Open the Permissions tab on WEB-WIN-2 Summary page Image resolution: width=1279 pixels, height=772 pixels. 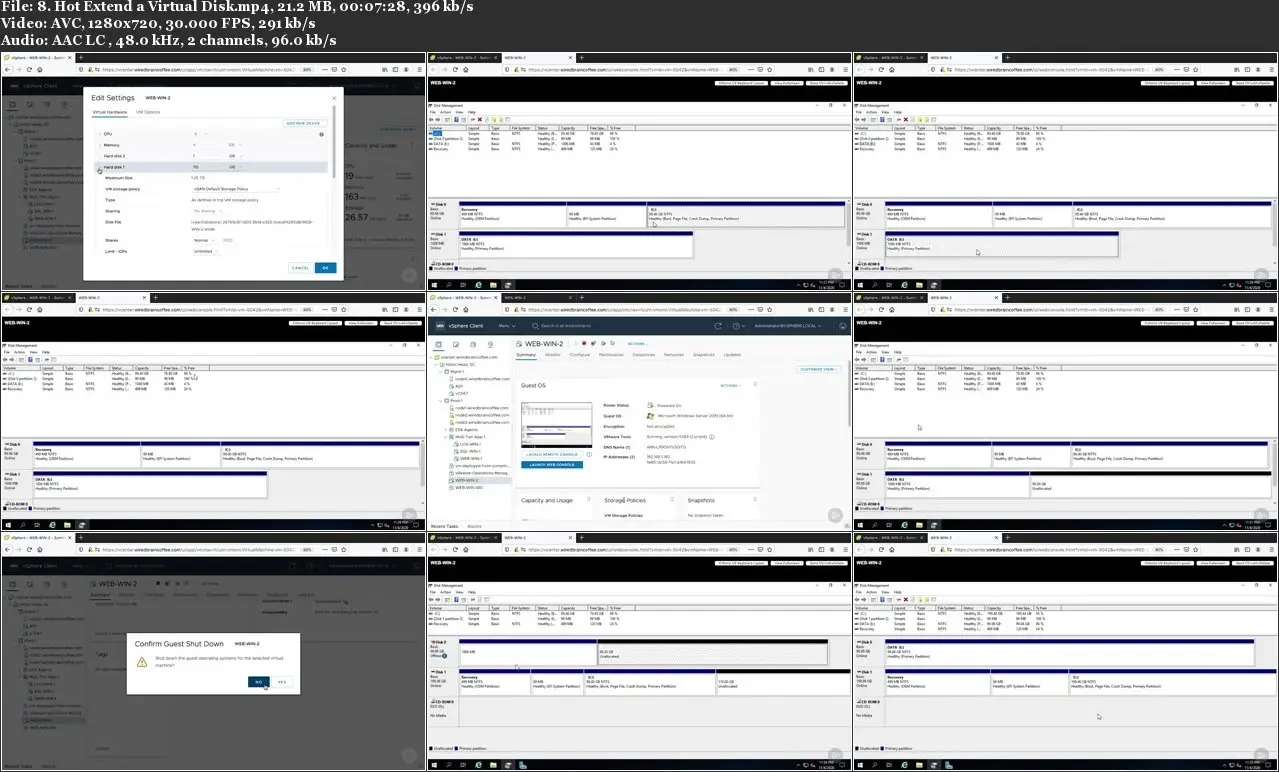611,355
